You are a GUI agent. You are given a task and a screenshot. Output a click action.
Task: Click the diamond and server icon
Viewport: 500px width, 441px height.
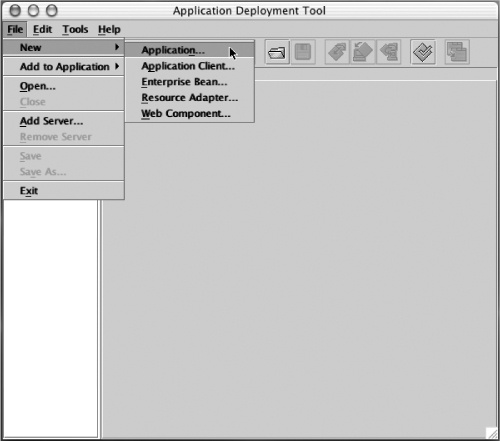click(389, 52)
